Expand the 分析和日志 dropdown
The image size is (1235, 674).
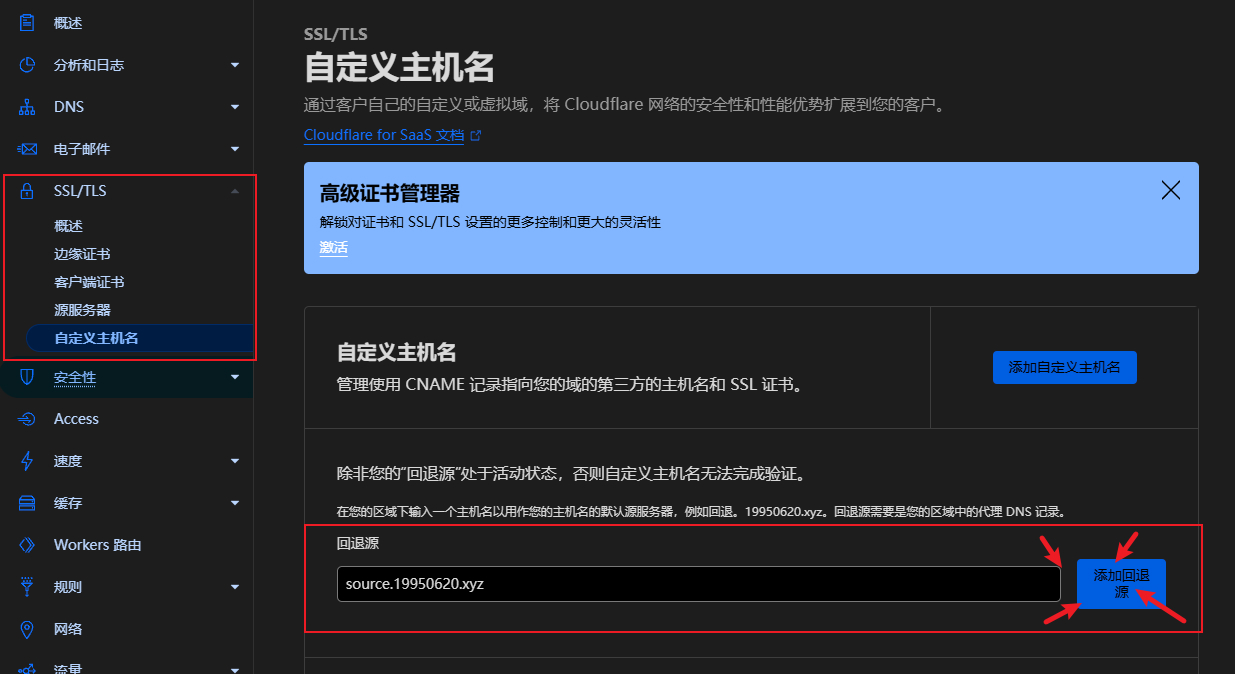pyautogui.click(x=234, y=64)
